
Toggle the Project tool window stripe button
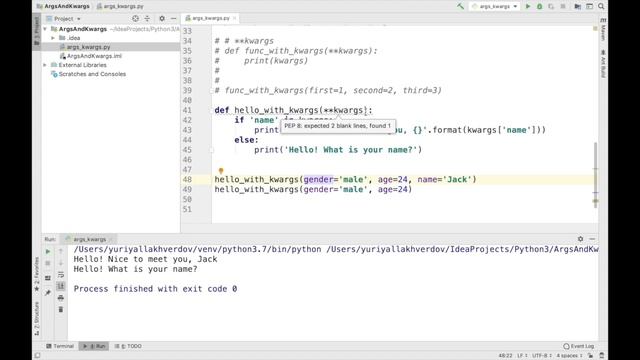tap(37, 33)
